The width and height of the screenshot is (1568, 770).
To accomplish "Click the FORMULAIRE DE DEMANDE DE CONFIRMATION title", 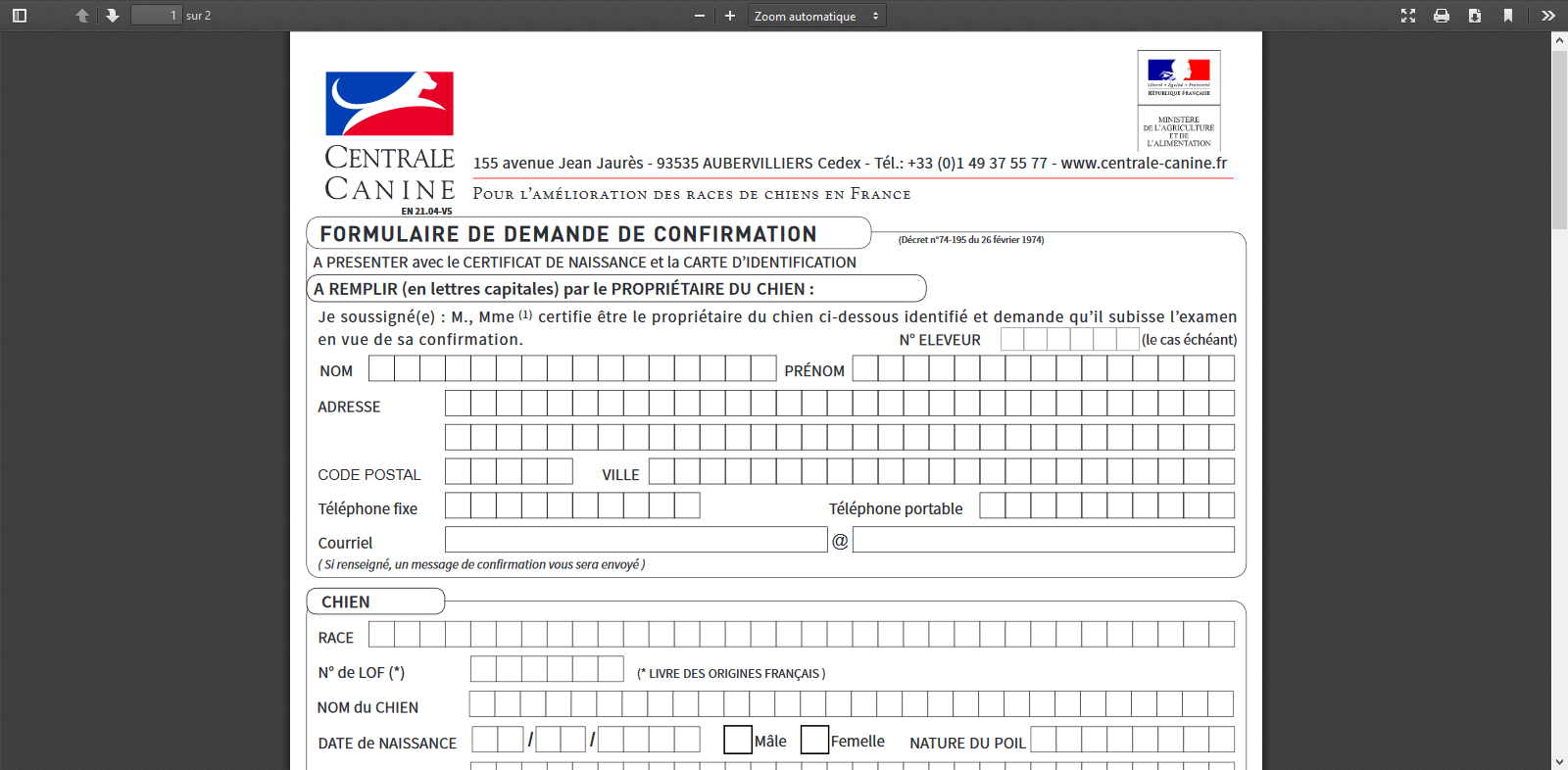I will tap(568, 234).
